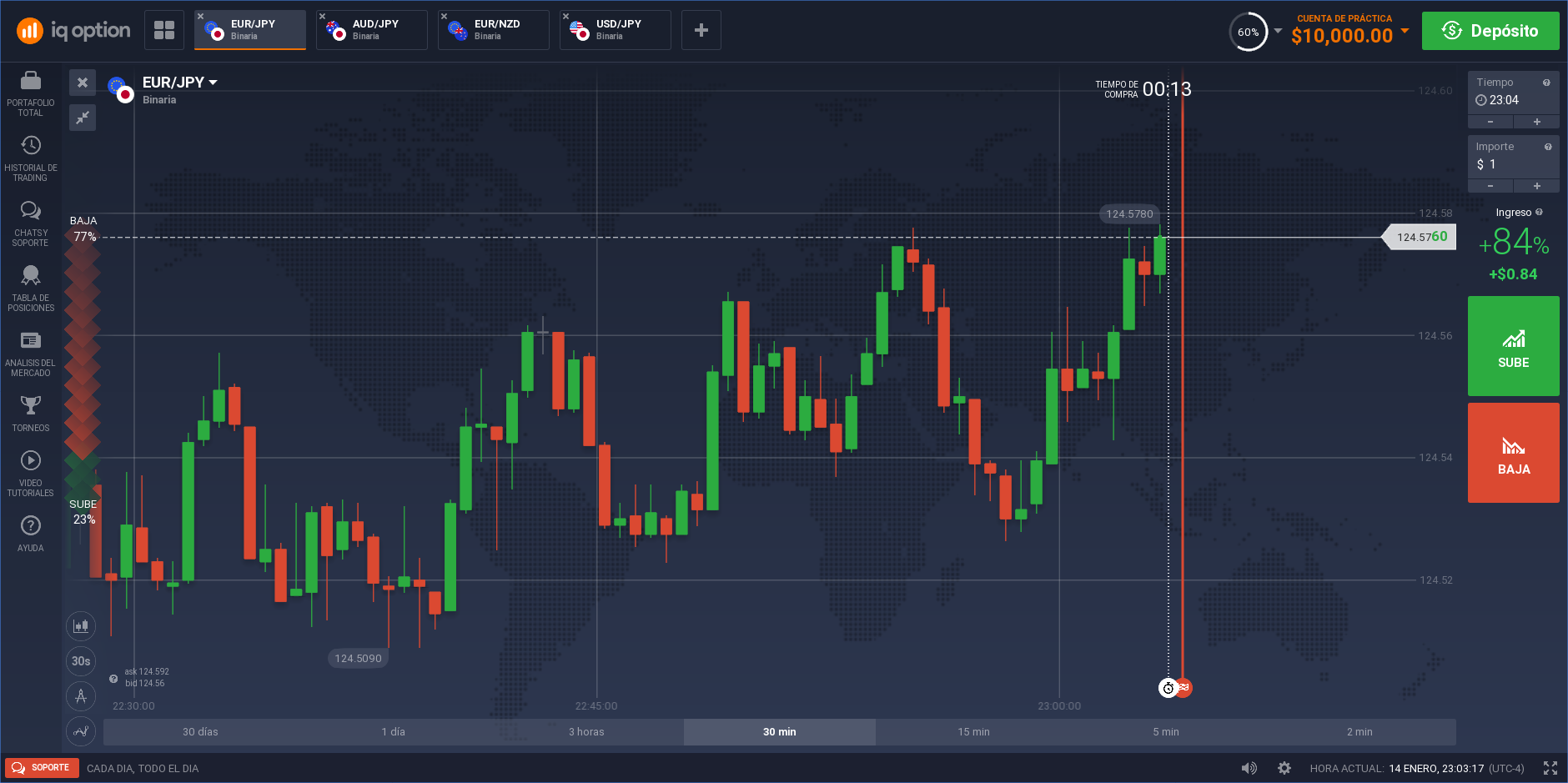Image resolution: width=1568 pixels, height=783 pixels.
Task: Click the green Depósito button
Action: [x=1490, y=31]
